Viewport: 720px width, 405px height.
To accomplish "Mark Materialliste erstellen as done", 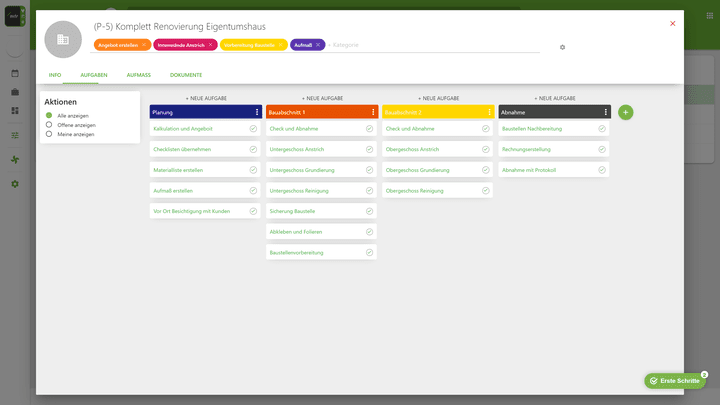I will pos(253,170).
